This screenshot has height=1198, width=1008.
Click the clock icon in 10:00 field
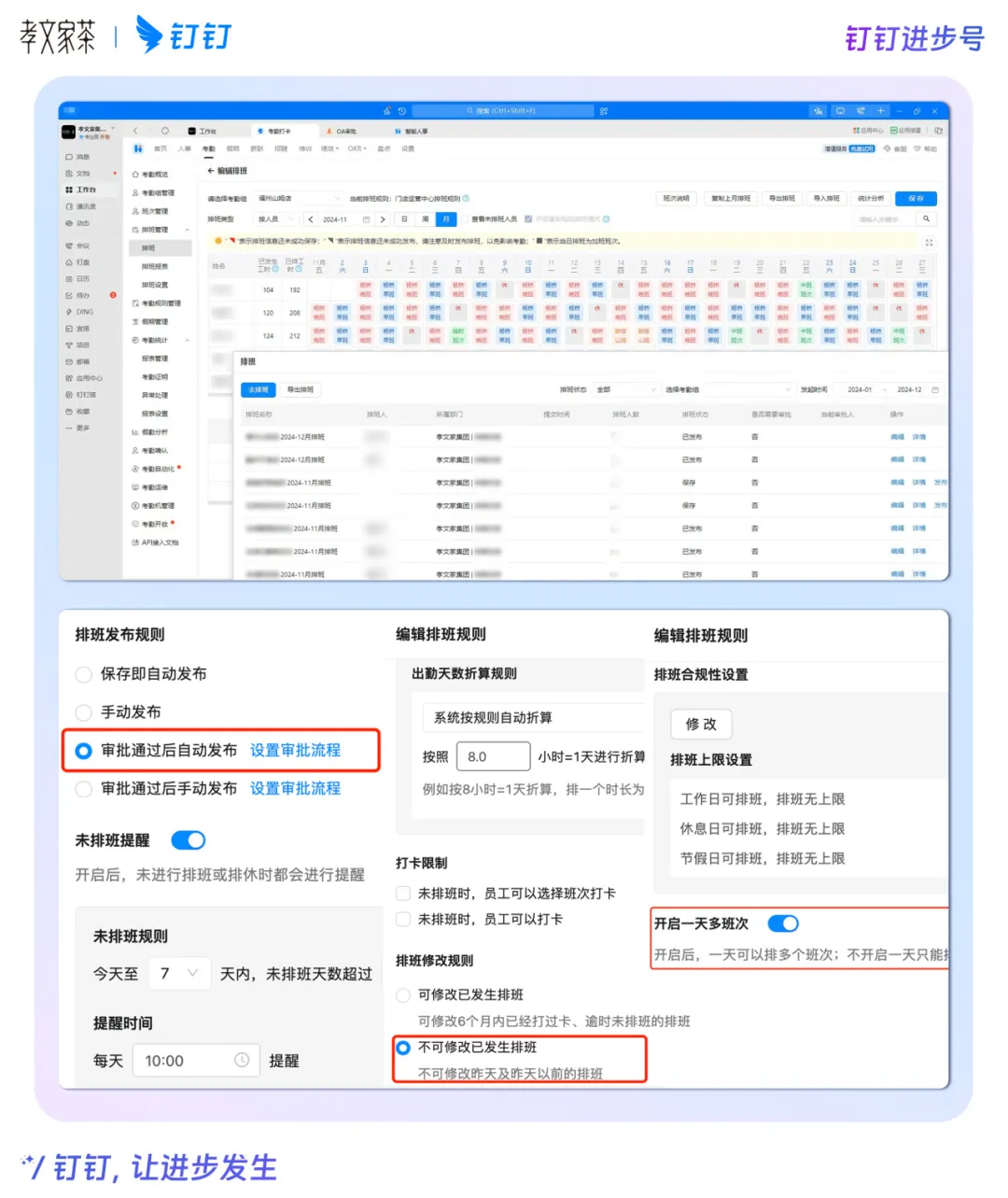coord(242,1060)
